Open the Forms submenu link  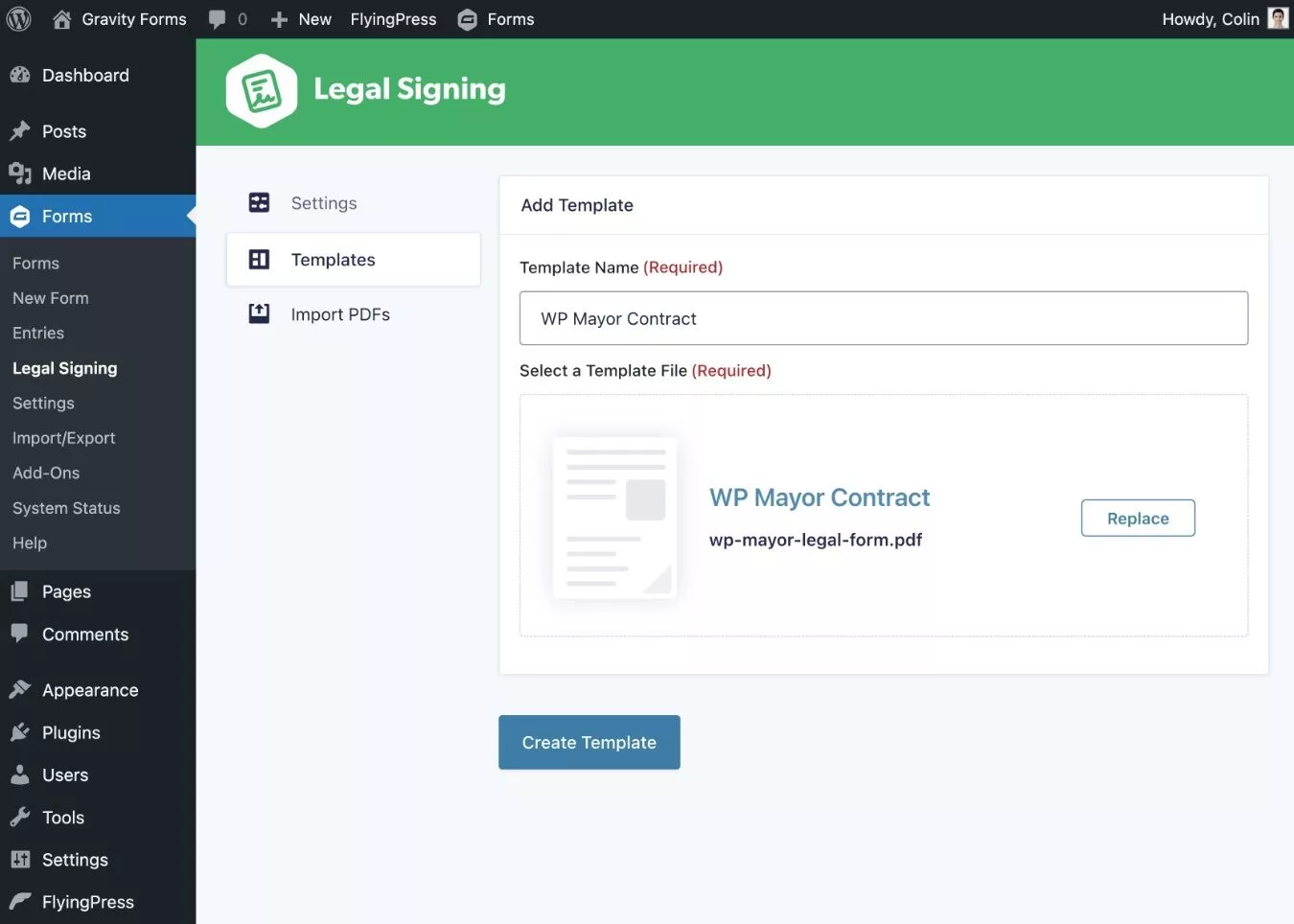[35, 263]
